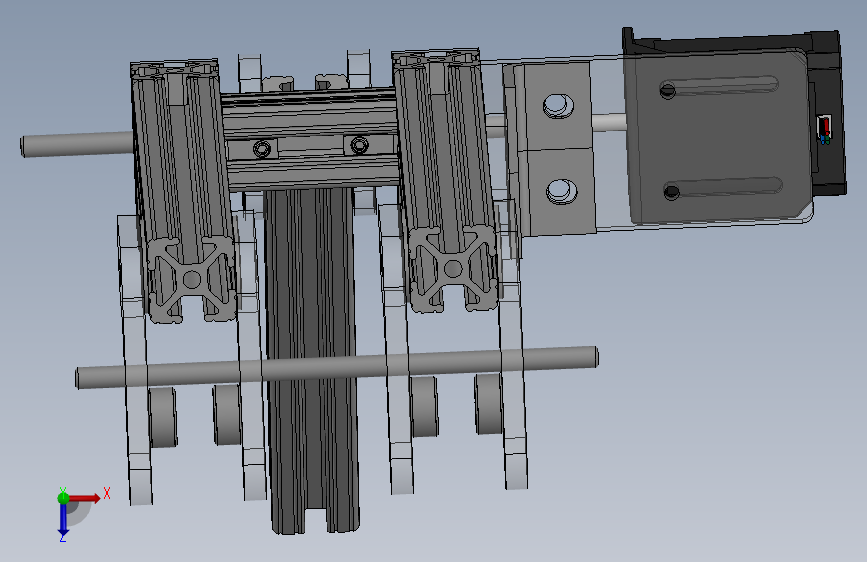
Task: Select the leftmost roller wheel below the rod
Action: [163, 417]
